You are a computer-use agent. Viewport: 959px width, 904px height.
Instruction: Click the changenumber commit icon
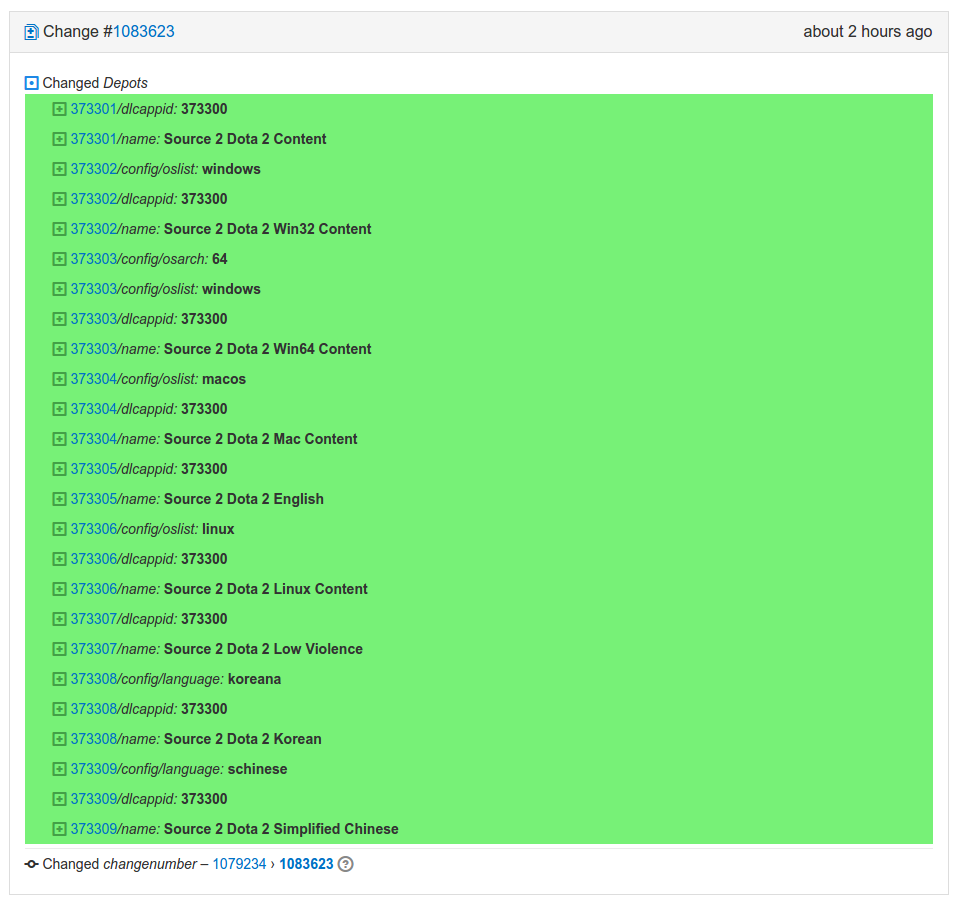click(x=31, y=864)
